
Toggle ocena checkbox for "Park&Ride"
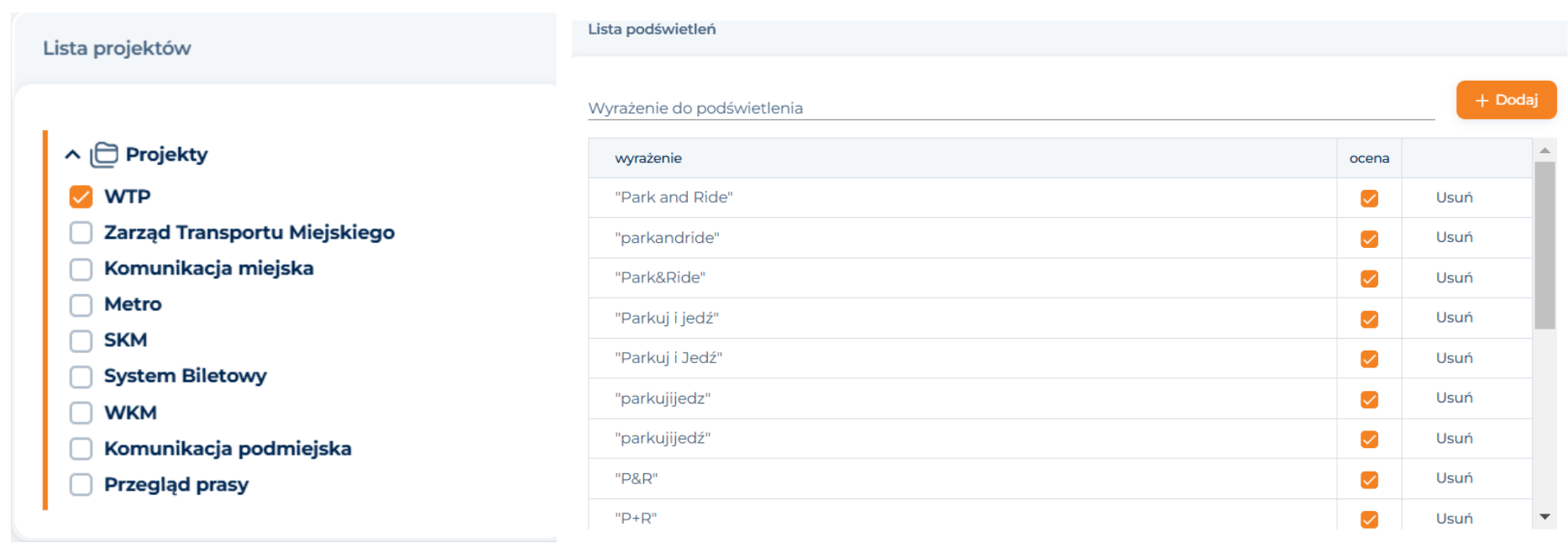pyautogui.click(x=1369, y=278)
